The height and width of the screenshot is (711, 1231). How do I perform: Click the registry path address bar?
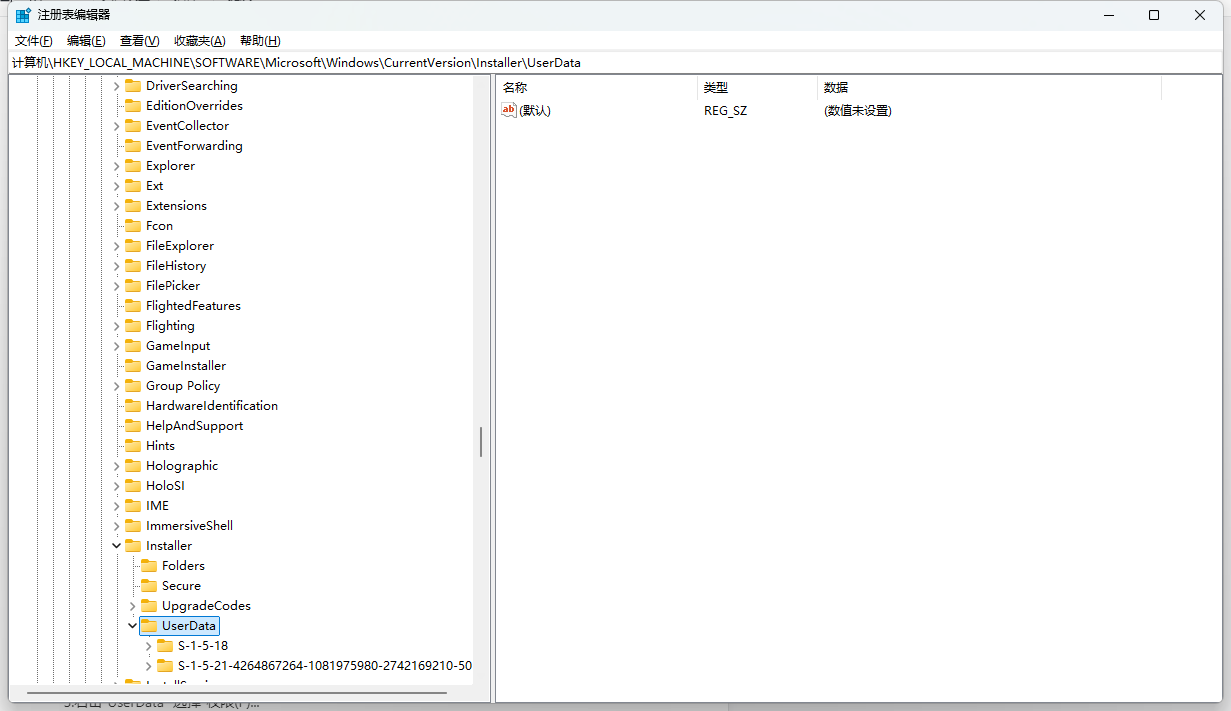(x=400, y=62)
